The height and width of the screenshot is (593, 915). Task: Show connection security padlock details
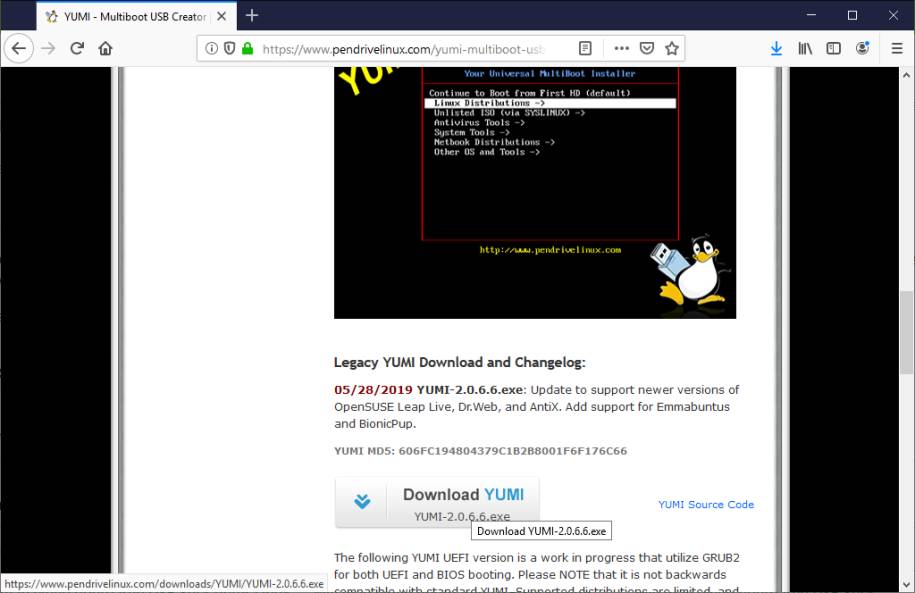tap(247, 48)
